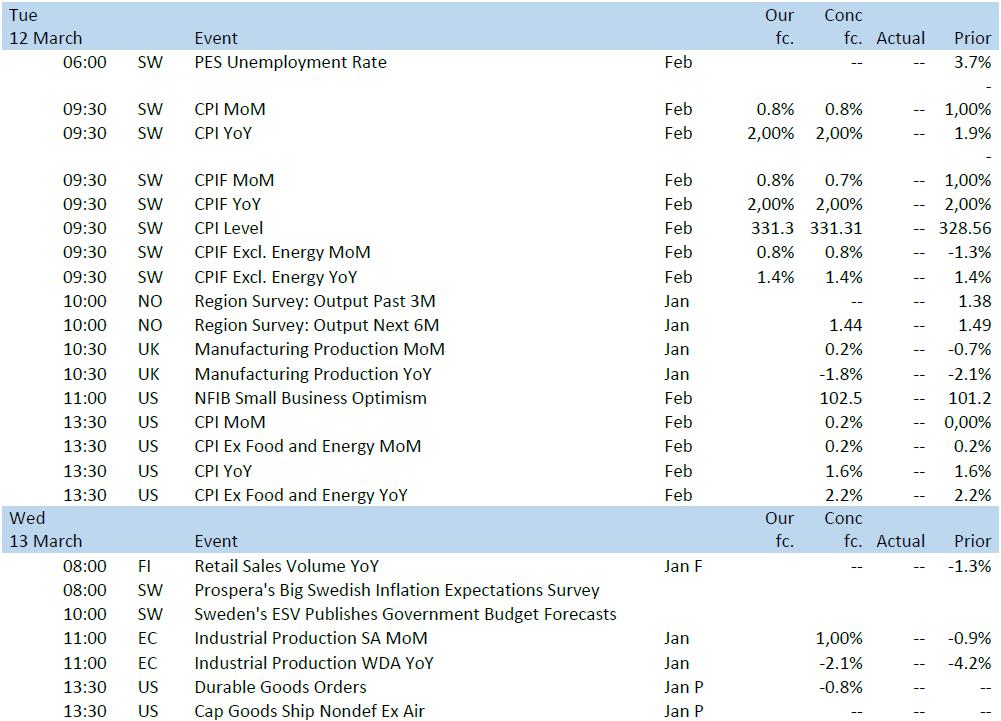The image size is (1001, 721).
Task: Click the 1.9% CPI YoY prior
Action: pos(972,133)
